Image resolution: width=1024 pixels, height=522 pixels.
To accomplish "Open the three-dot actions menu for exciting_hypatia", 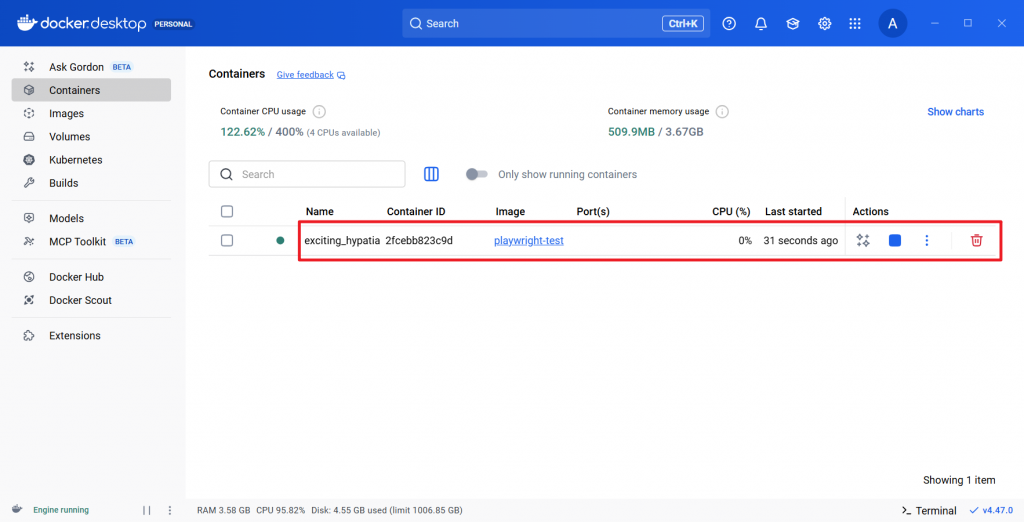I will click(x=926, y=240).
